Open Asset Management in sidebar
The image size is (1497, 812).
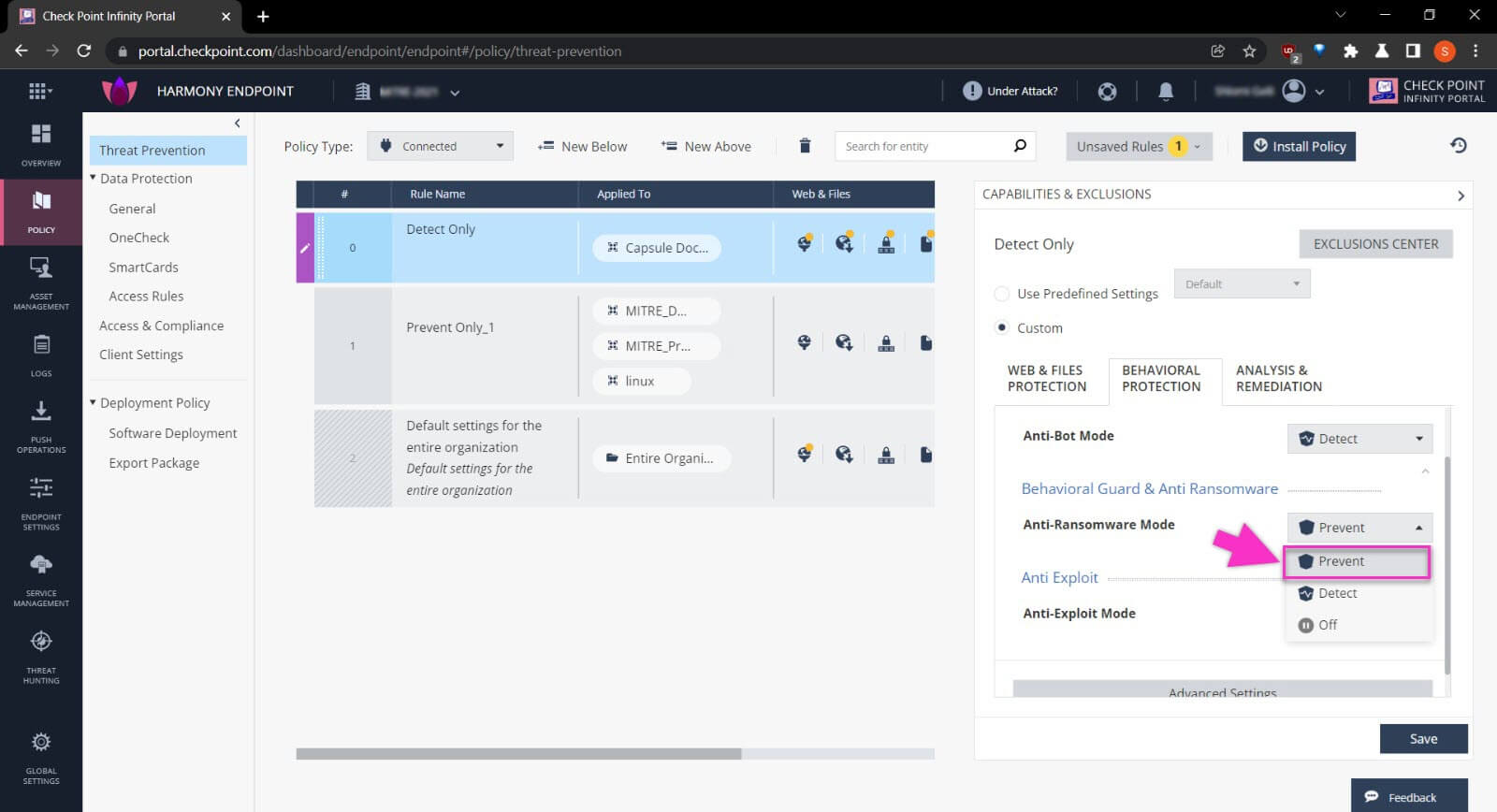pos(41,283)
